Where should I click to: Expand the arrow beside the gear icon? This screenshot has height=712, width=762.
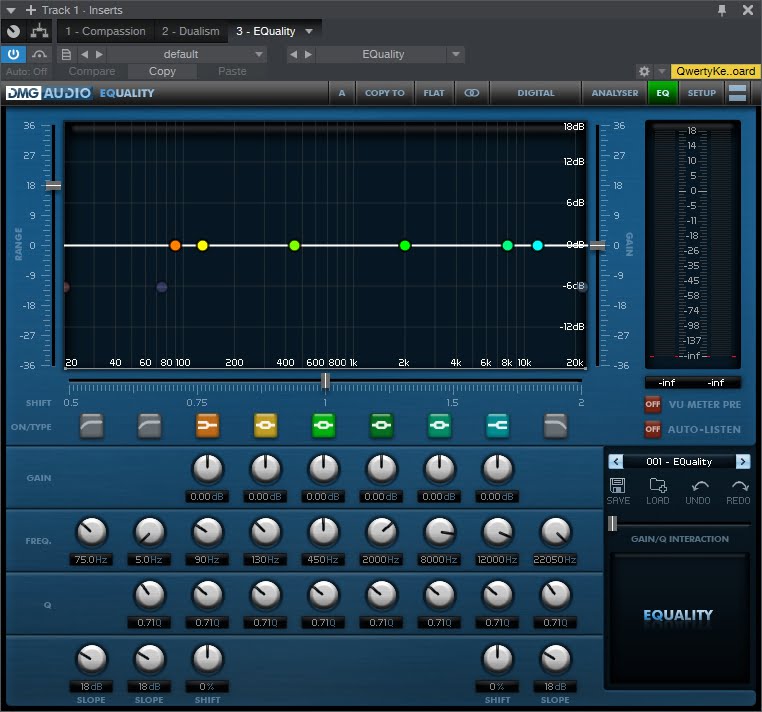point(661,71)
